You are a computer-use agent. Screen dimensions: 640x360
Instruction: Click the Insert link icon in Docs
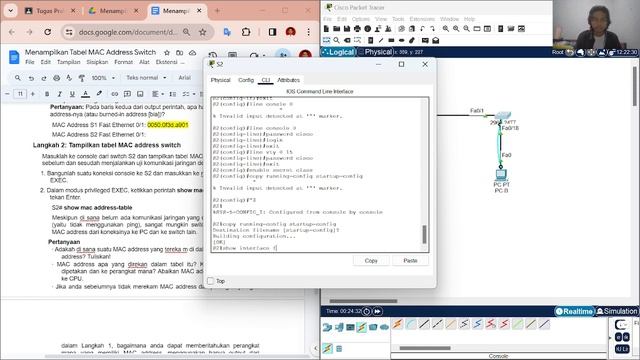[115, 94]
